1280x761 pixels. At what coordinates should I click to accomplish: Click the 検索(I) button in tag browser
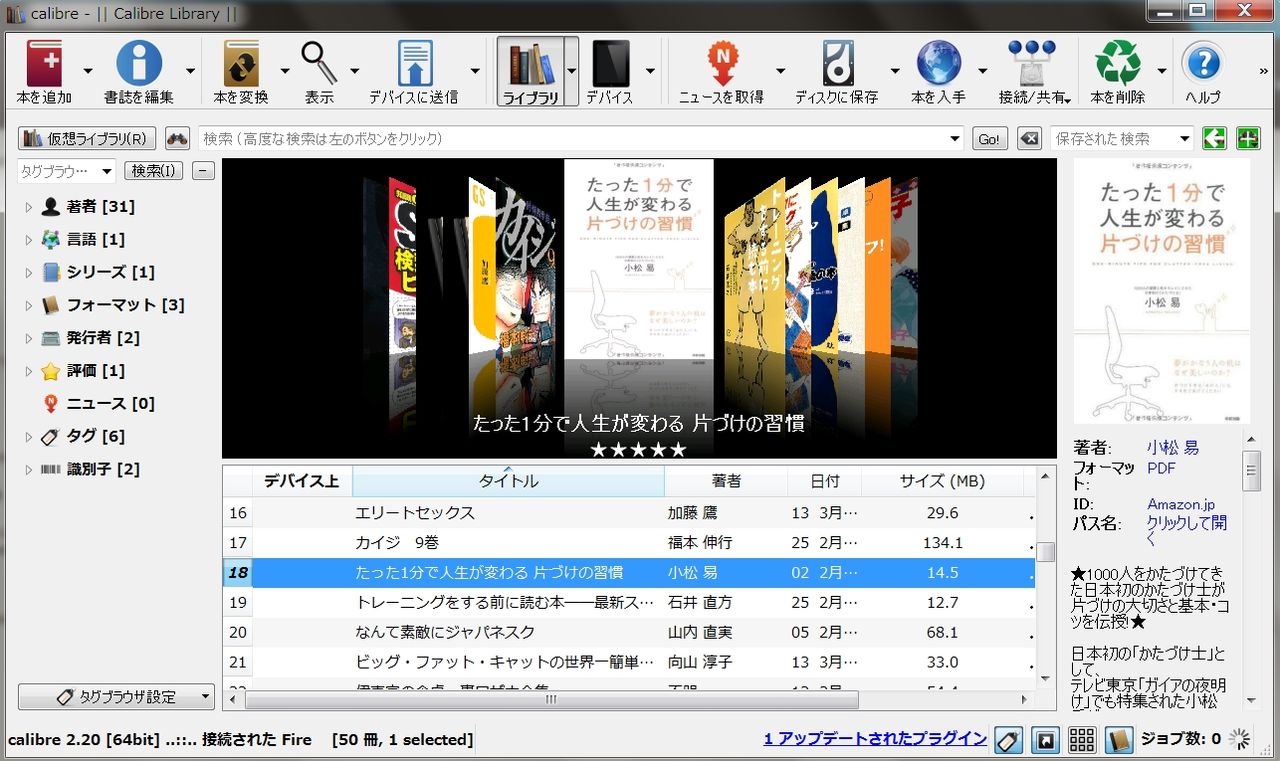pos(153,171)
